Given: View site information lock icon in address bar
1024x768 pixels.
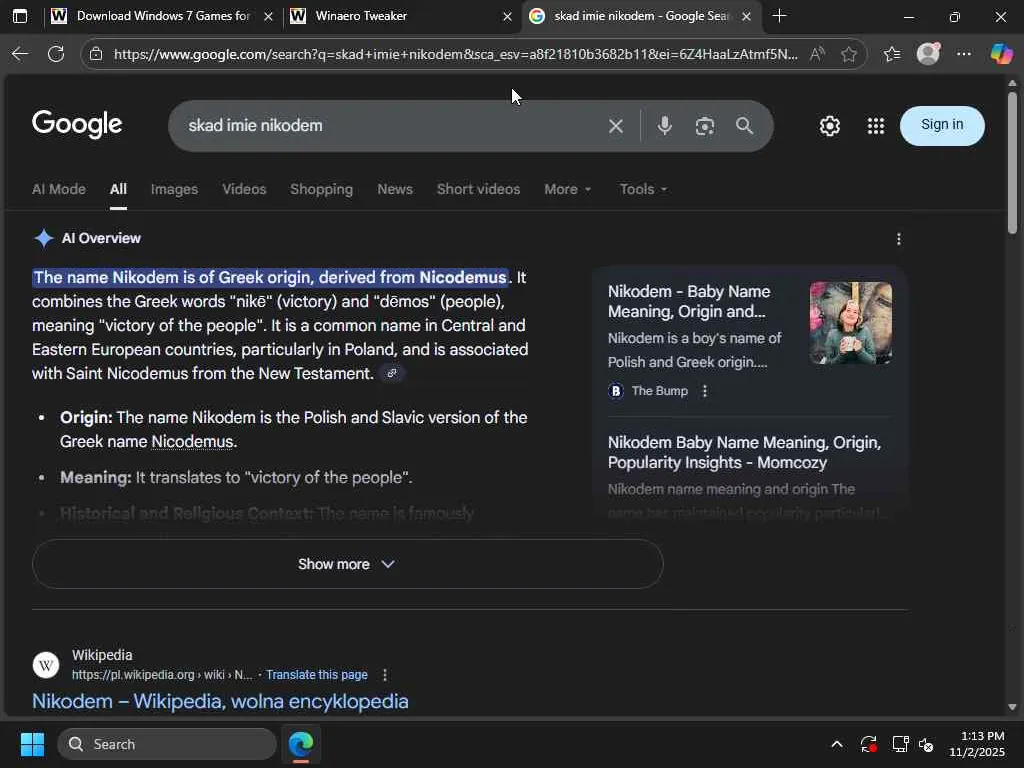Looking at the screenshot, I should pos(96,54).
